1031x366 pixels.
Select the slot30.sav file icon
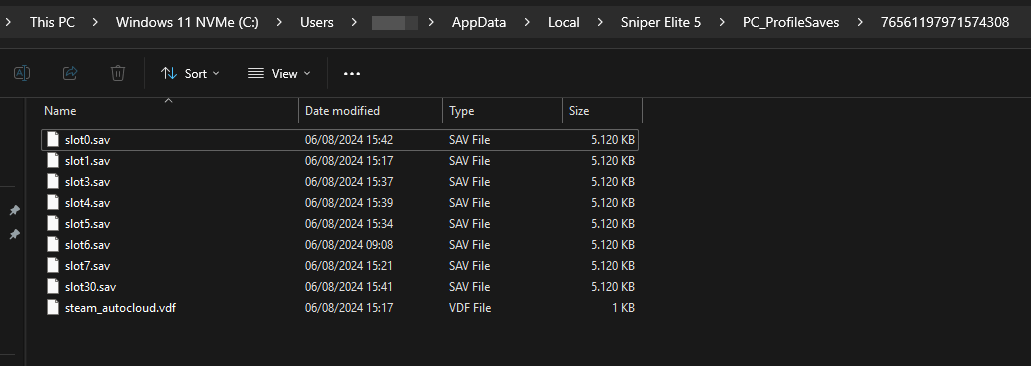pos(53,286)
